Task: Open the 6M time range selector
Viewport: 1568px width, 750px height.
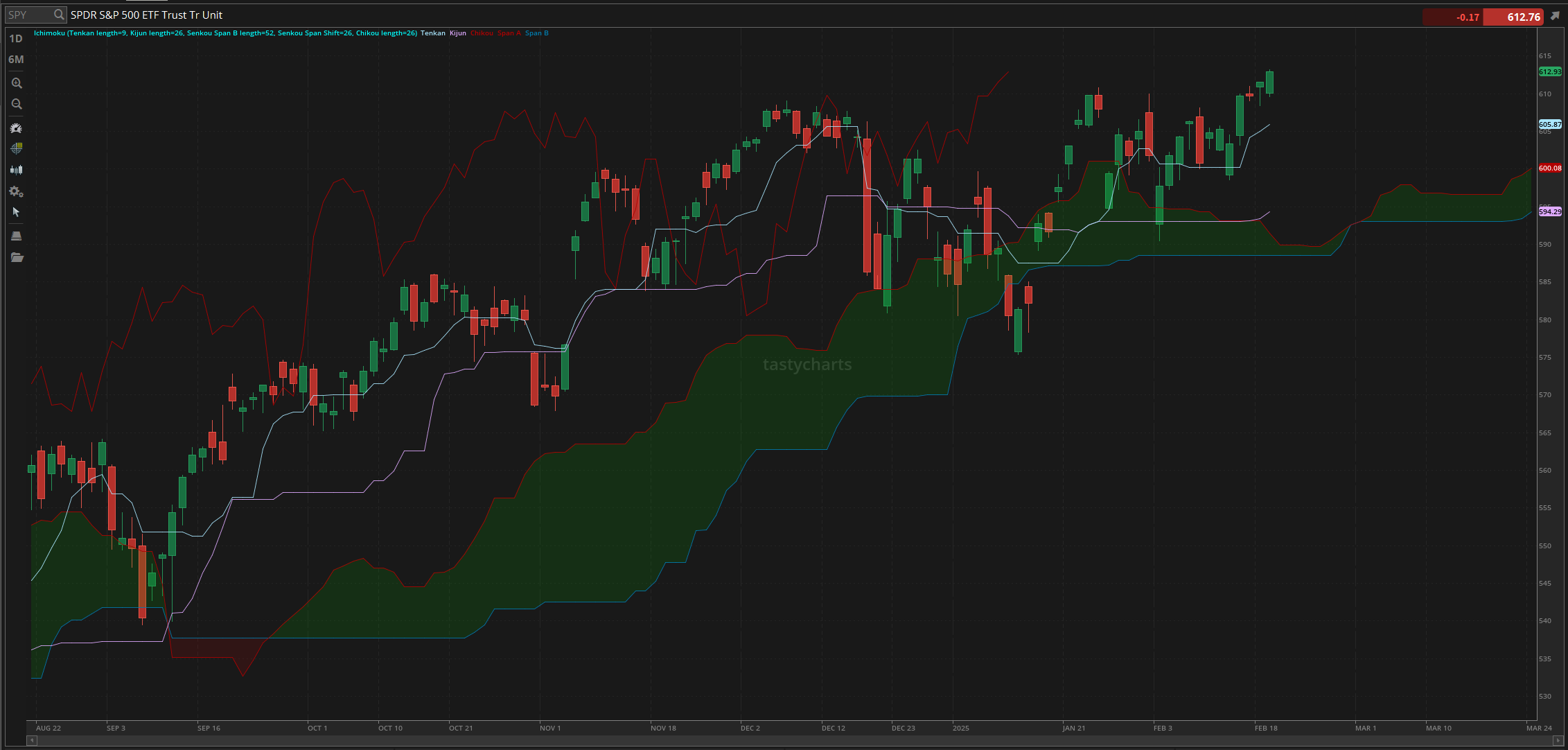Action: click(16, 60)
